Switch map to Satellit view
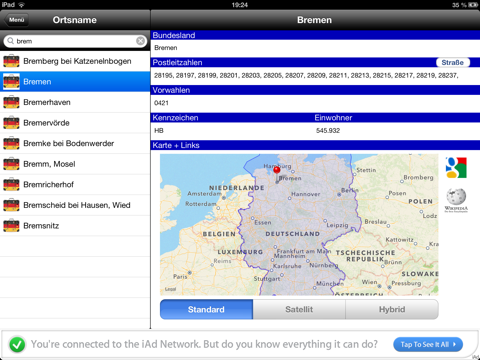Screen dimensions: 480x360 pos(299,309)
